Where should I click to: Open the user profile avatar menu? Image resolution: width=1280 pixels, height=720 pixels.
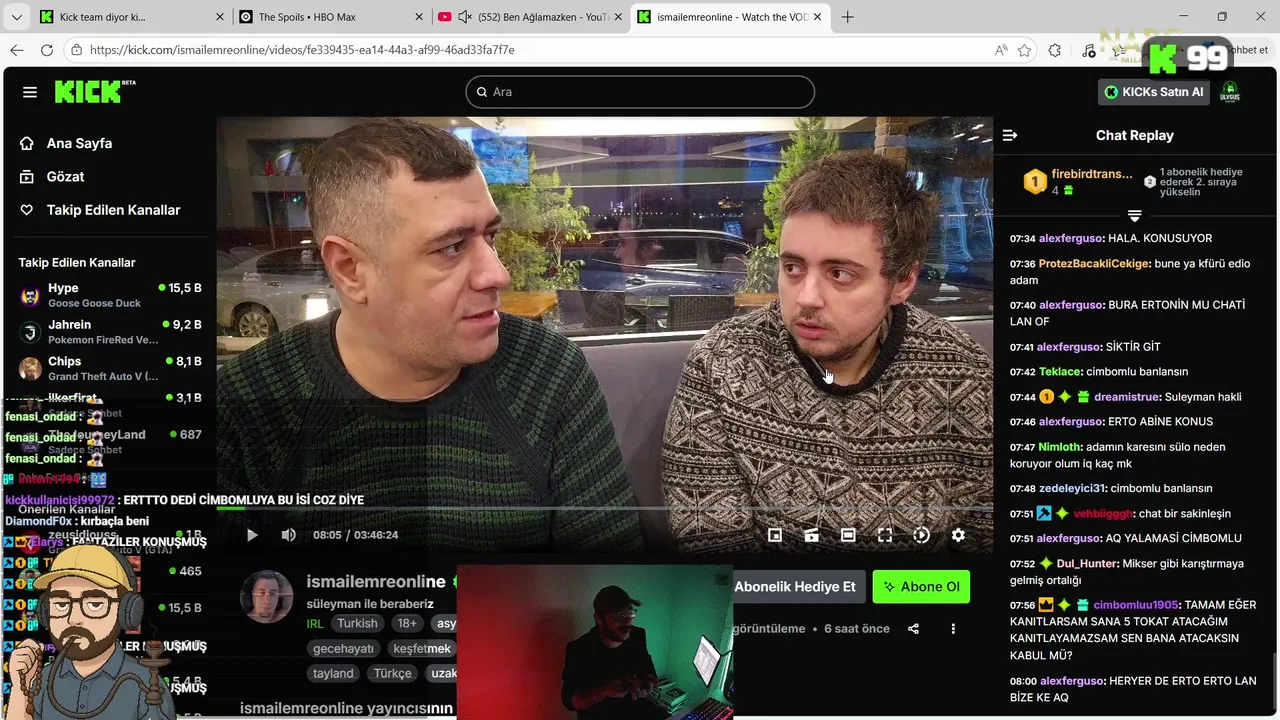1230,92
